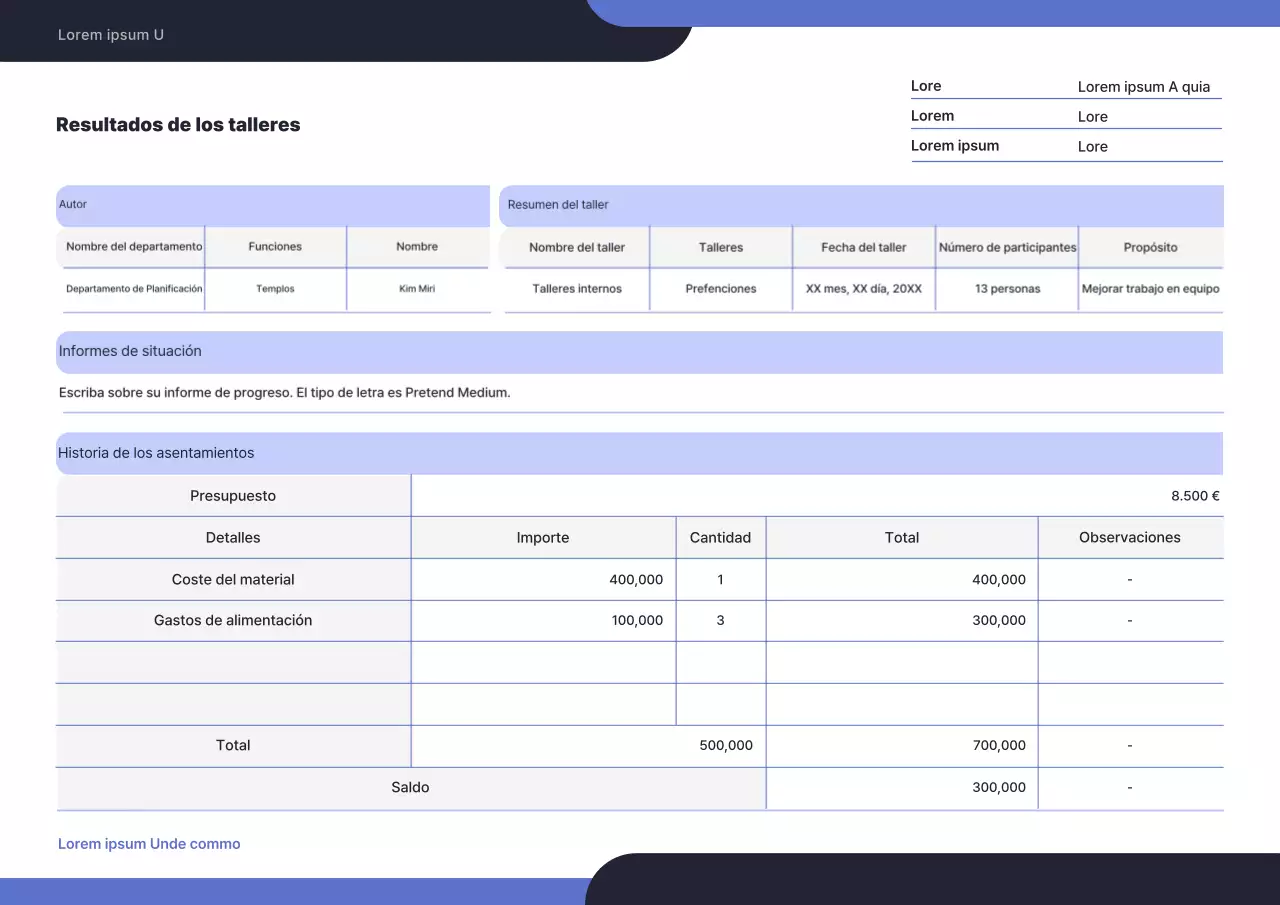Click the 'Kim Miri' name cell
Image resolution: width=1280 pixels, height=905 pixels.
point(417,289)
